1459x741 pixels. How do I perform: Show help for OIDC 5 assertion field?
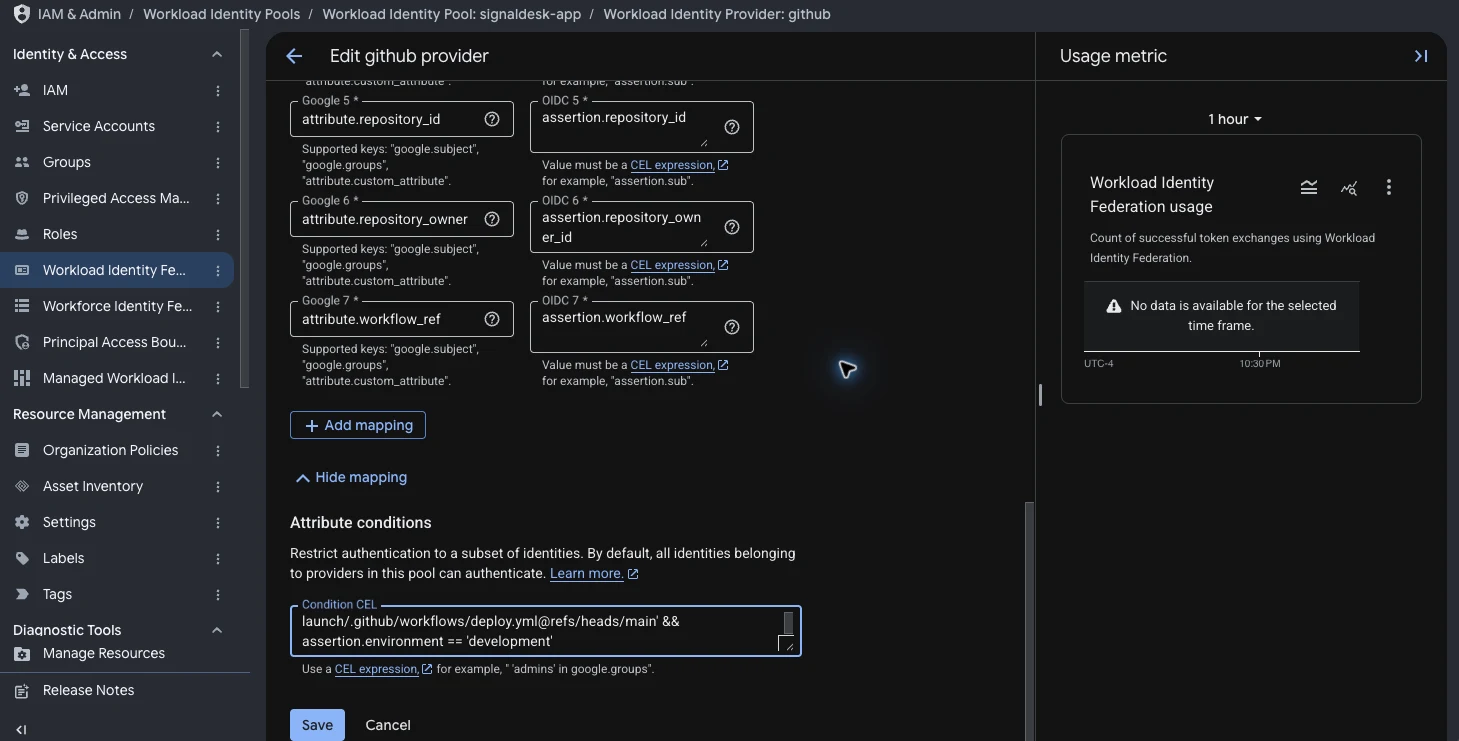pyautogui.click(x=732, y=127)
